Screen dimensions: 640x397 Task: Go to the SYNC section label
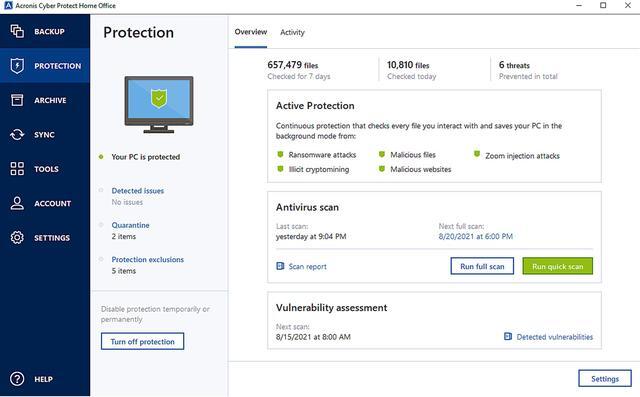coord(44,135)
